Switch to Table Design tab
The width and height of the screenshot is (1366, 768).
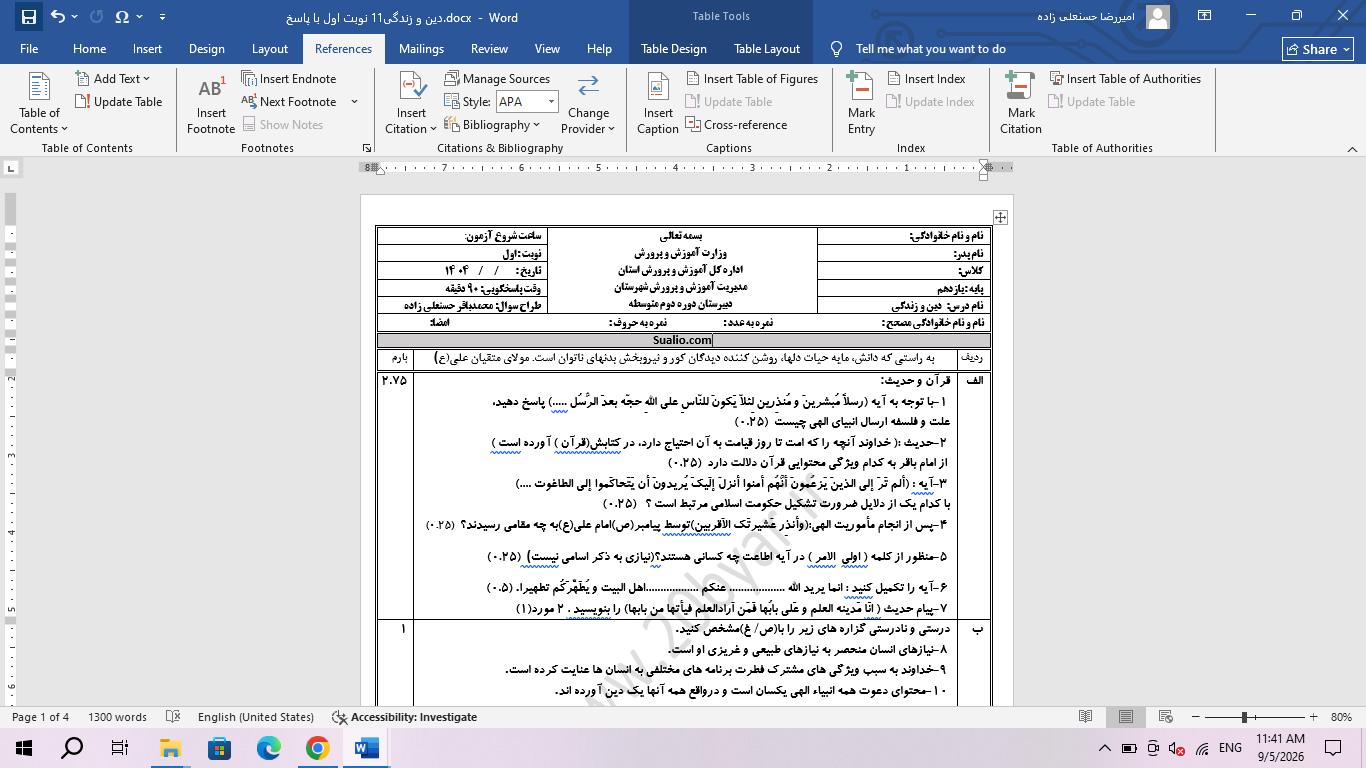pos(674,49)
